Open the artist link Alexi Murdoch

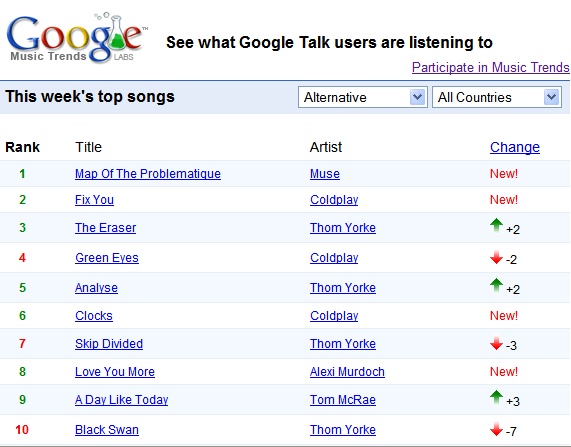[347, 372]
